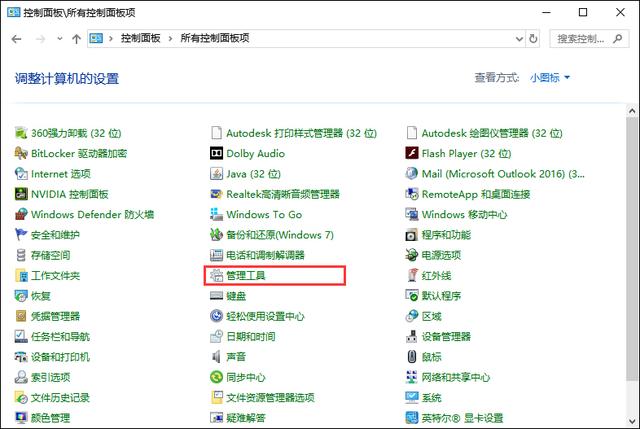Click the 工作文件夹 icon
Image resolution: width=640 pixels, height=429 pixels.
(x=21, y=276)
